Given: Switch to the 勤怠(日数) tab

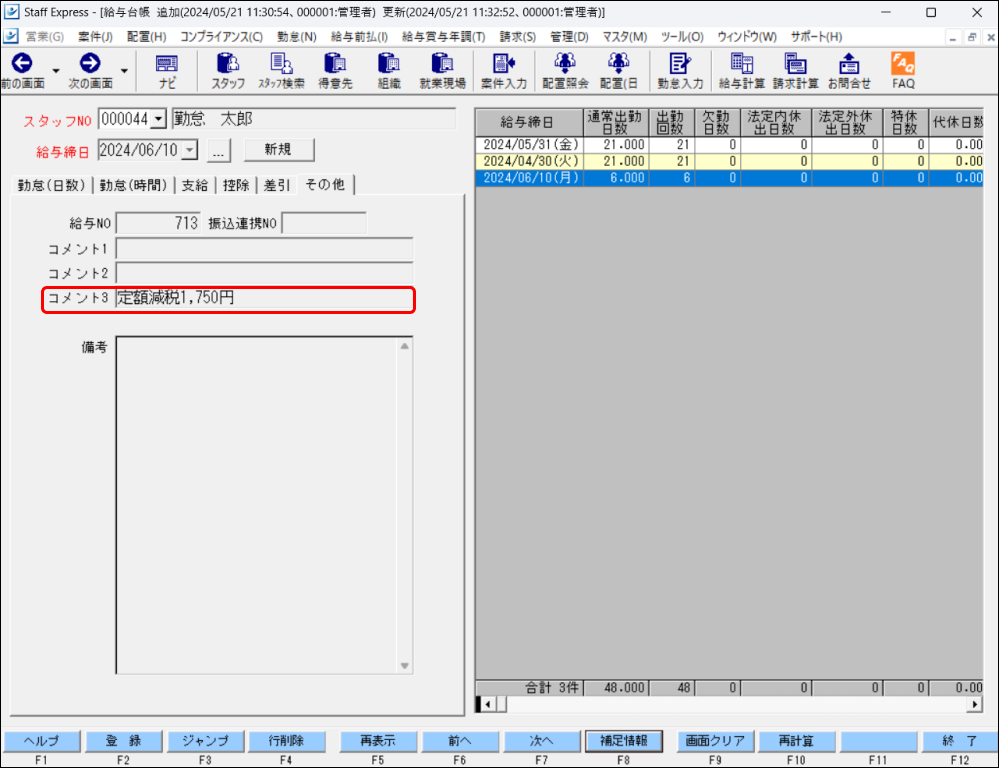Looking at the screenshot, I should click(51, 185).
